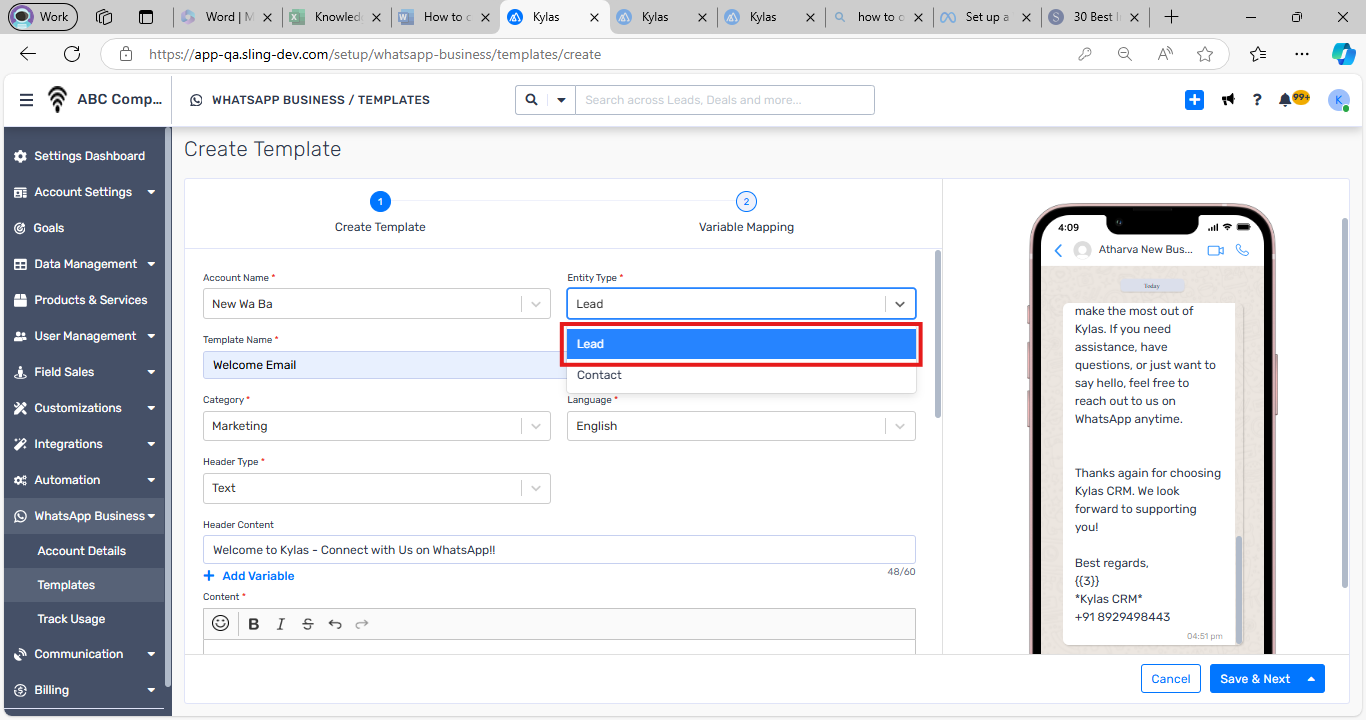The image size is (1366, 720).
Task: Open the browser zoom out icon
Action: tap(1125, 54)
